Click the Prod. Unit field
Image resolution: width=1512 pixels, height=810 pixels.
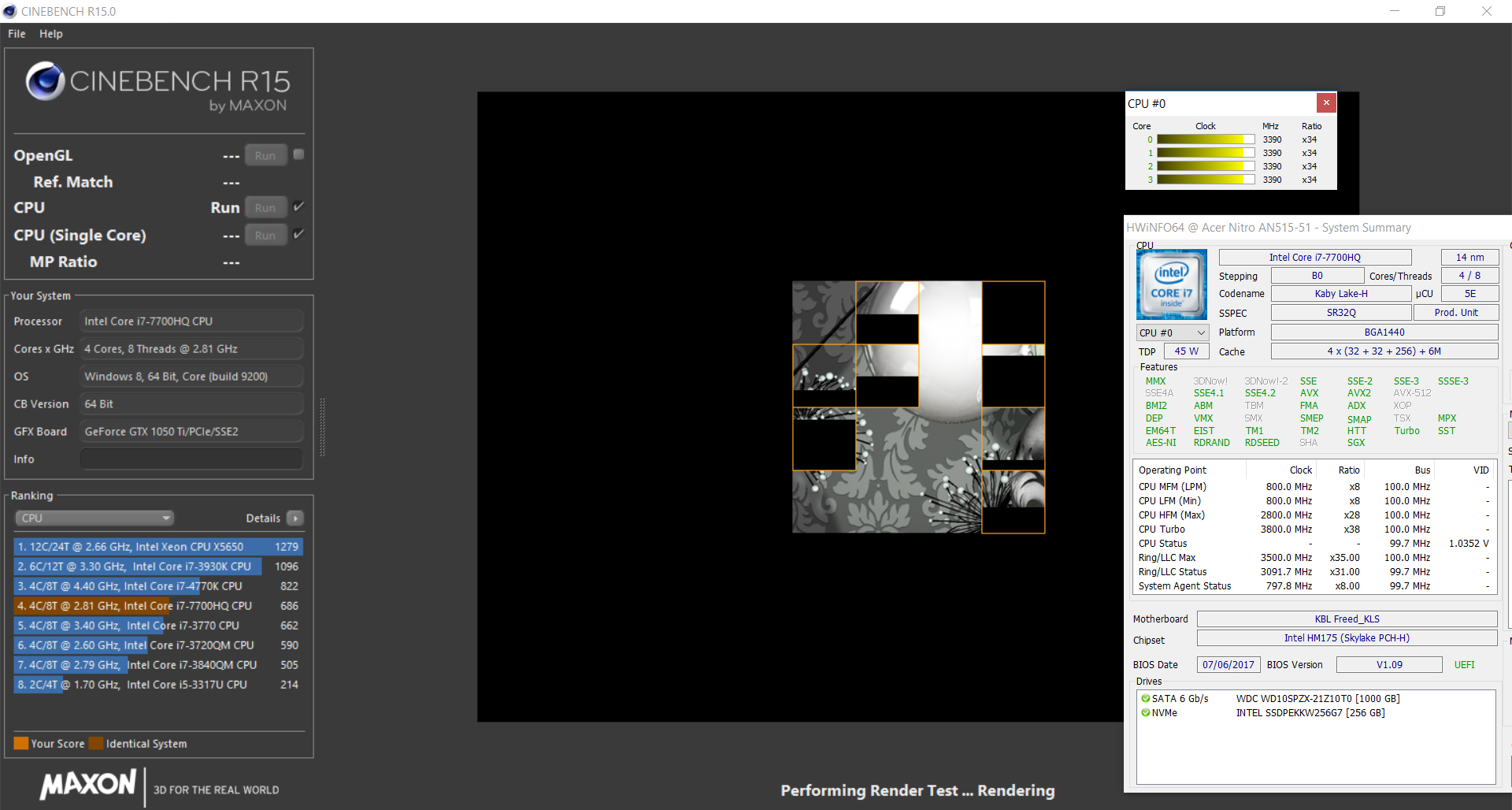point(1456,313)
